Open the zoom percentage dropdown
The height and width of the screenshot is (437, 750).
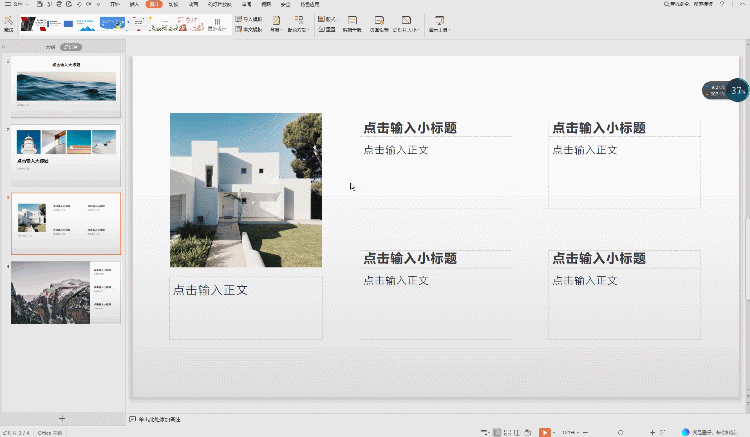[572, 432]
